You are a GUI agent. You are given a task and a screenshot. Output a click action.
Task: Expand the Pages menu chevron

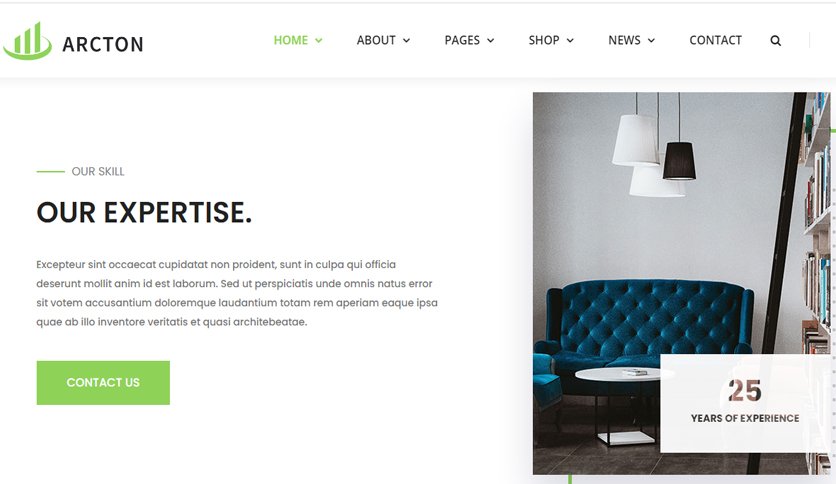[491, 41]
